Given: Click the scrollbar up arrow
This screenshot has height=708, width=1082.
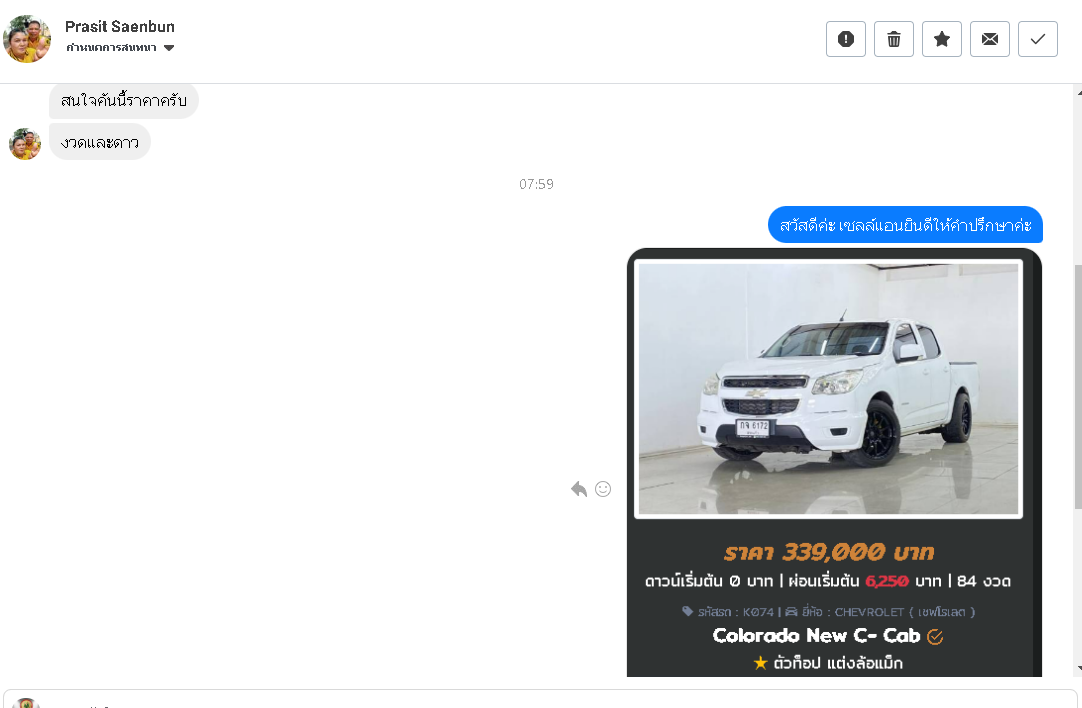Looking at the screenshot, I should pyautogui.click(x=1079, y=92).
